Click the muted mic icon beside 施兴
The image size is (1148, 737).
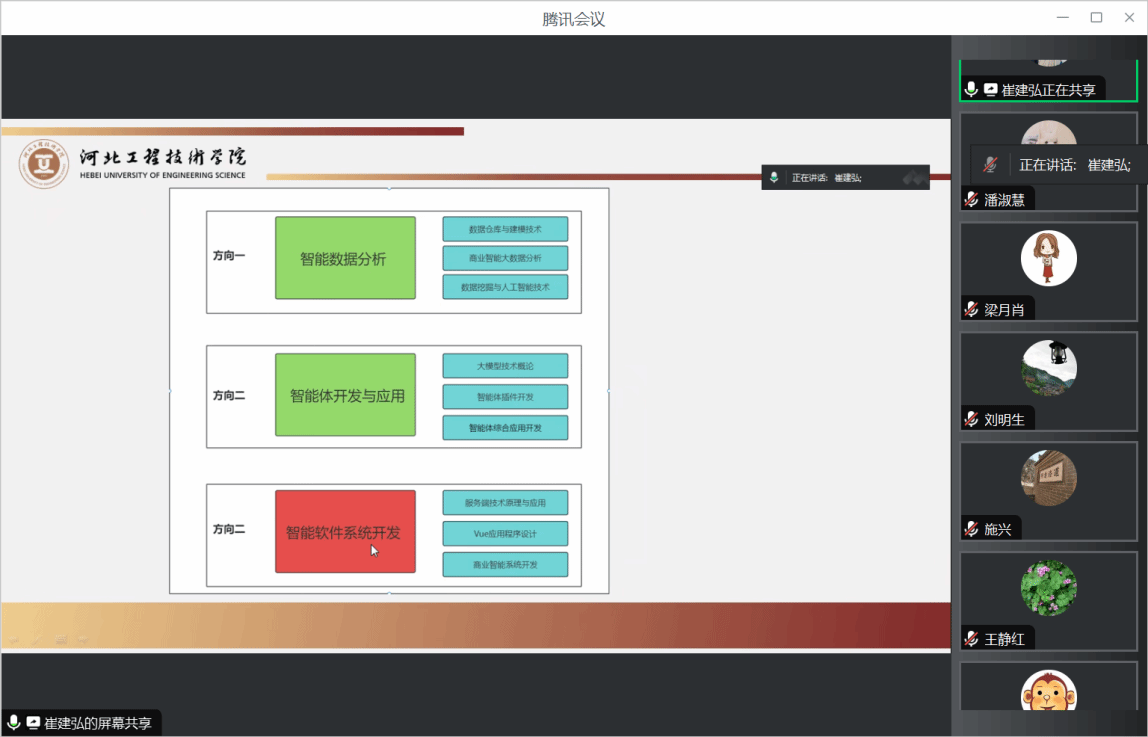(971, 529)
